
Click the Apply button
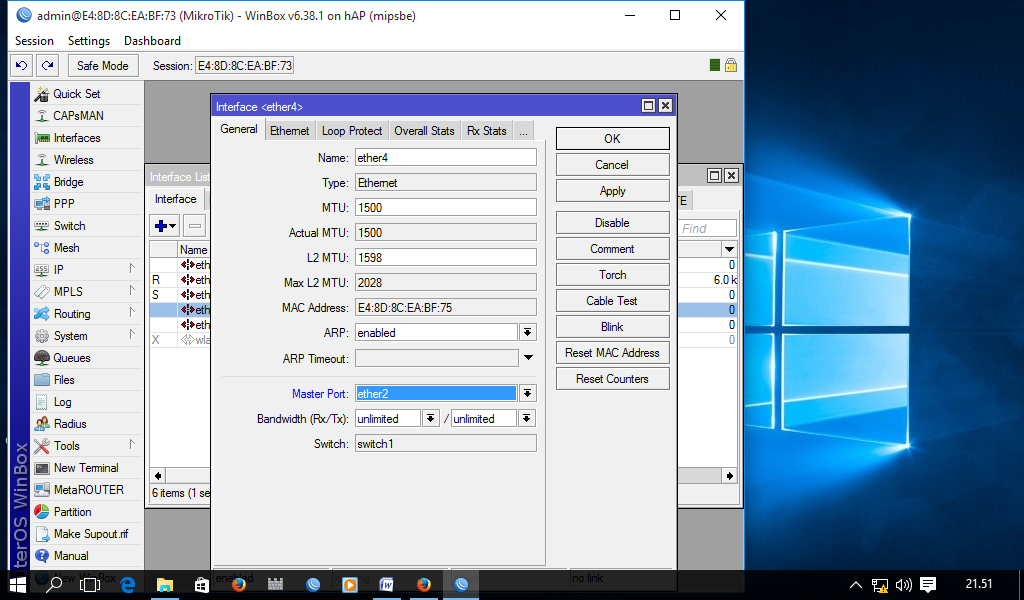[x=613, y=191]
